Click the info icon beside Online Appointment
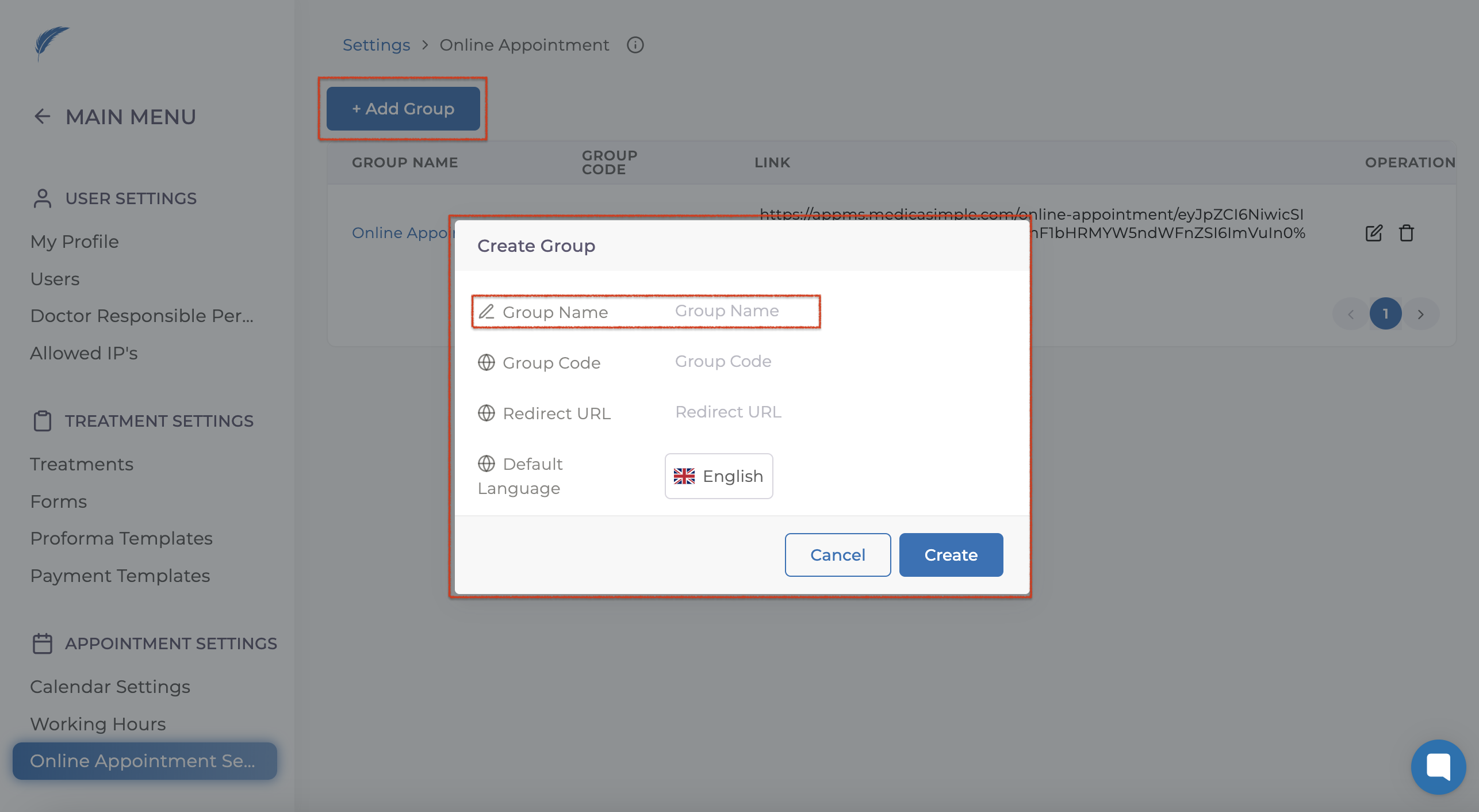Viewport: 1479px width, 812px height. [x=635, y=45]
